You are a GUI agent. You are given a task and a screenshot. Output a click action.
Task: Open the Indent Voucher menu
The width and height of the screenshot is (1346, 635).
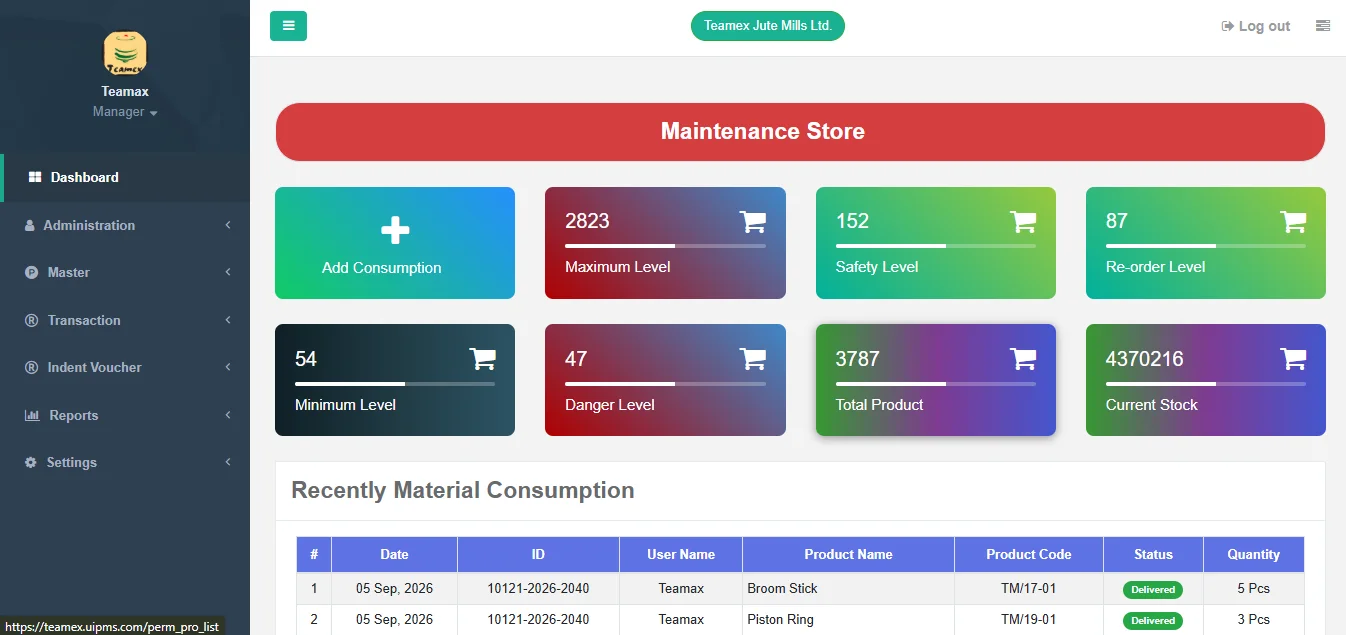(x=125, y=367)
